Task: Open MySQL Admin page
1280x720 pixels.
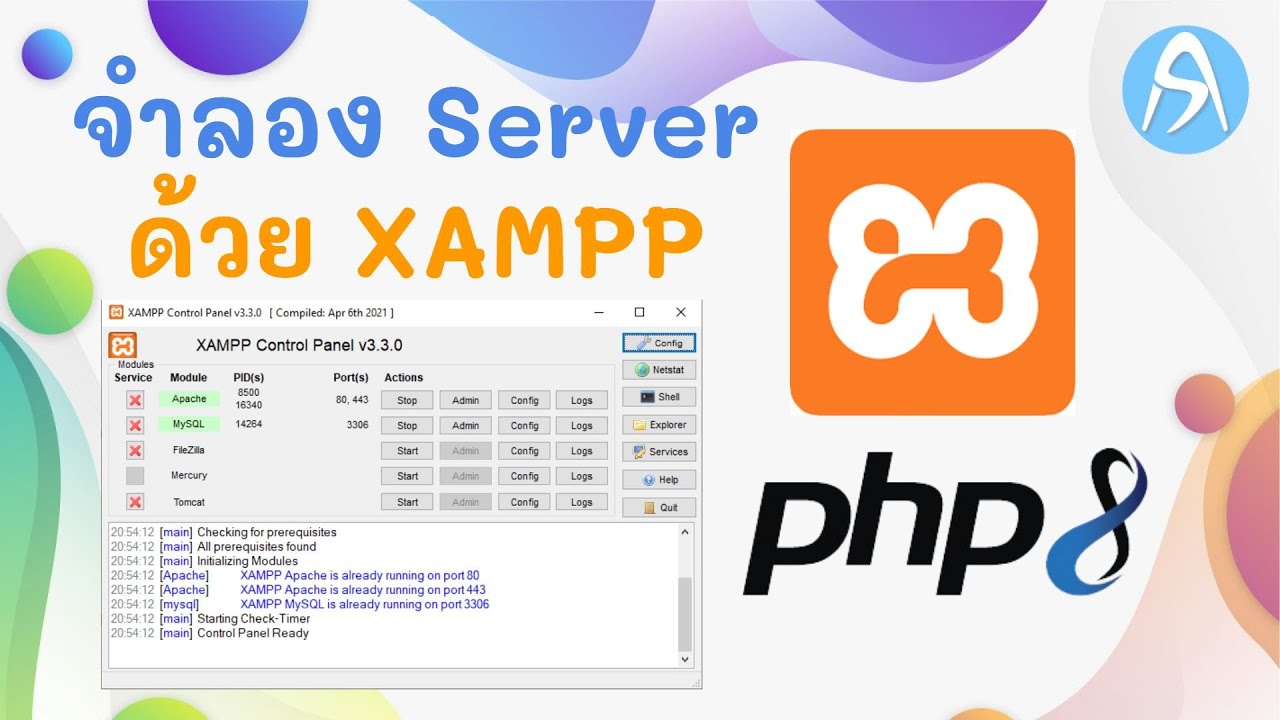Action: tap(466, 425)
